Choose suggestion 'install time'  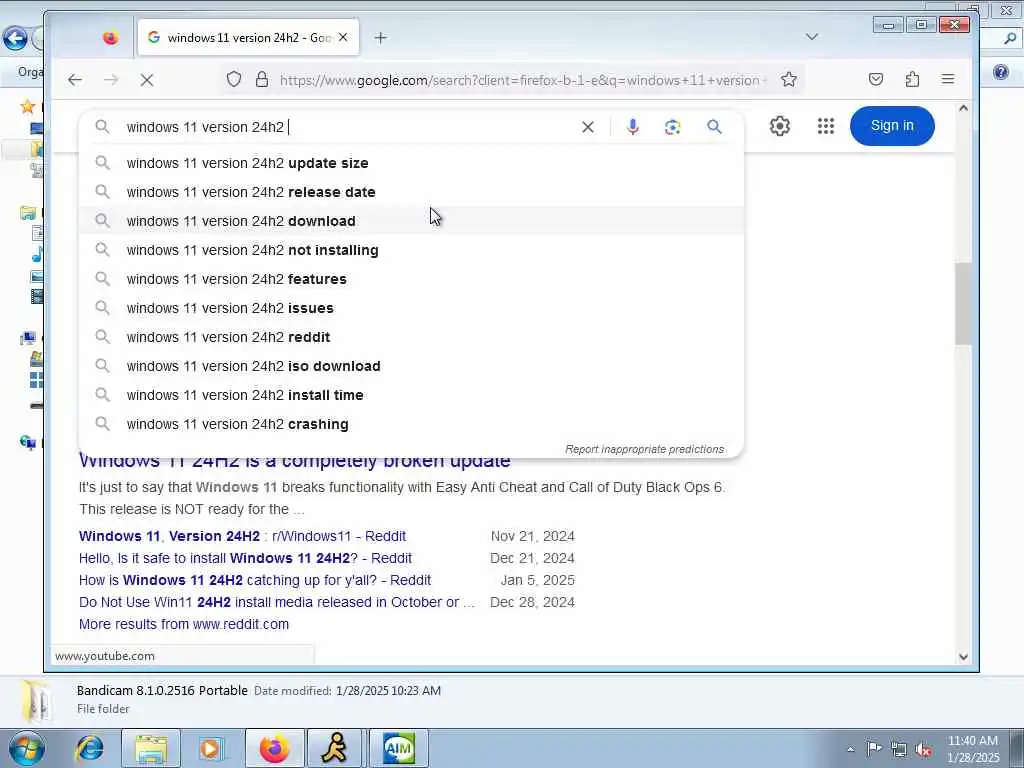tap(411, 395)
